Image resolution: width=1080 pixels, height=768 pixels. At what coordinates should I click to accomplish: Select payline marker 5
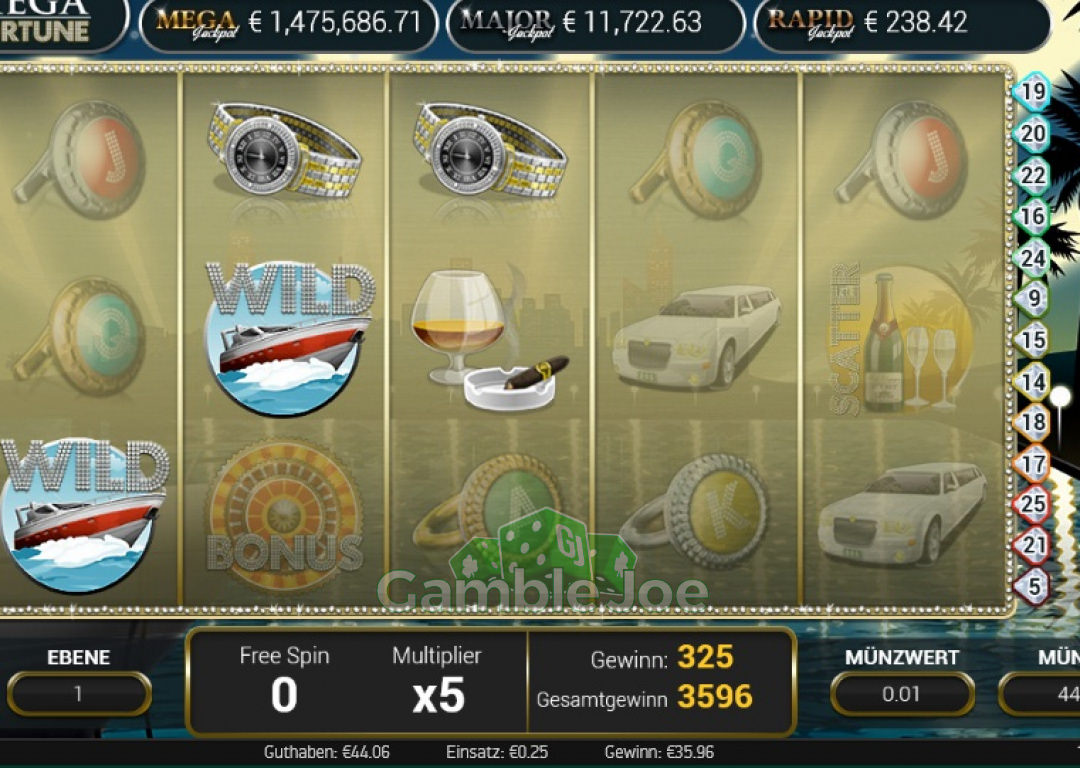click(x=1032, y=587)
